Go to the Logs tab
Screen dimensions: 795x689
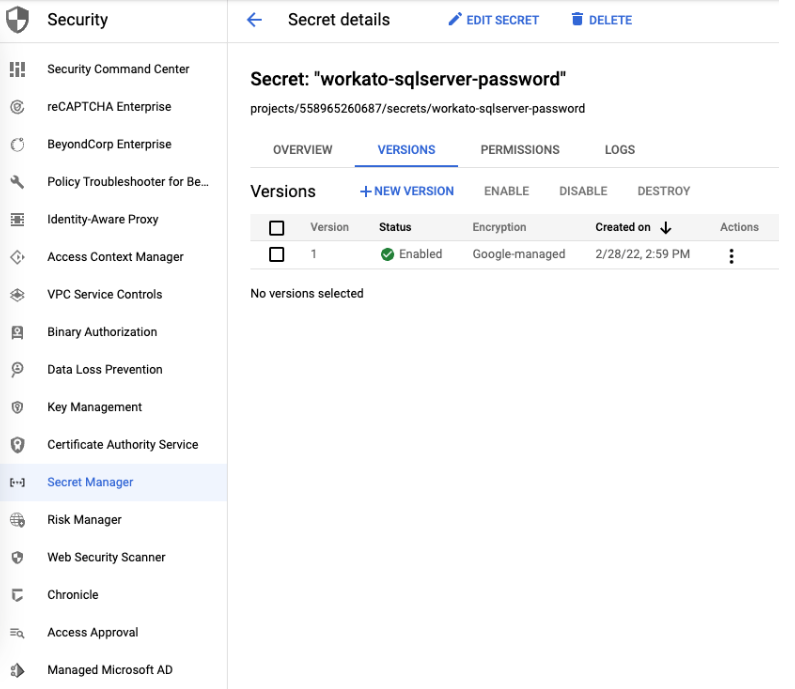coord(619,150)
